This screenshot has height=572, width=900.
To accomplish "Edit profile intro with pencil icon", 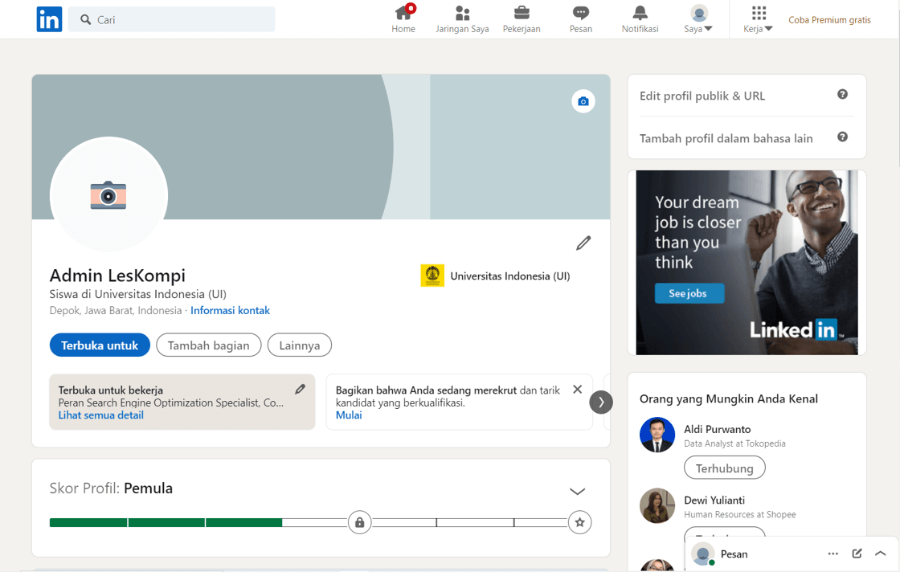I will [583, 243].
